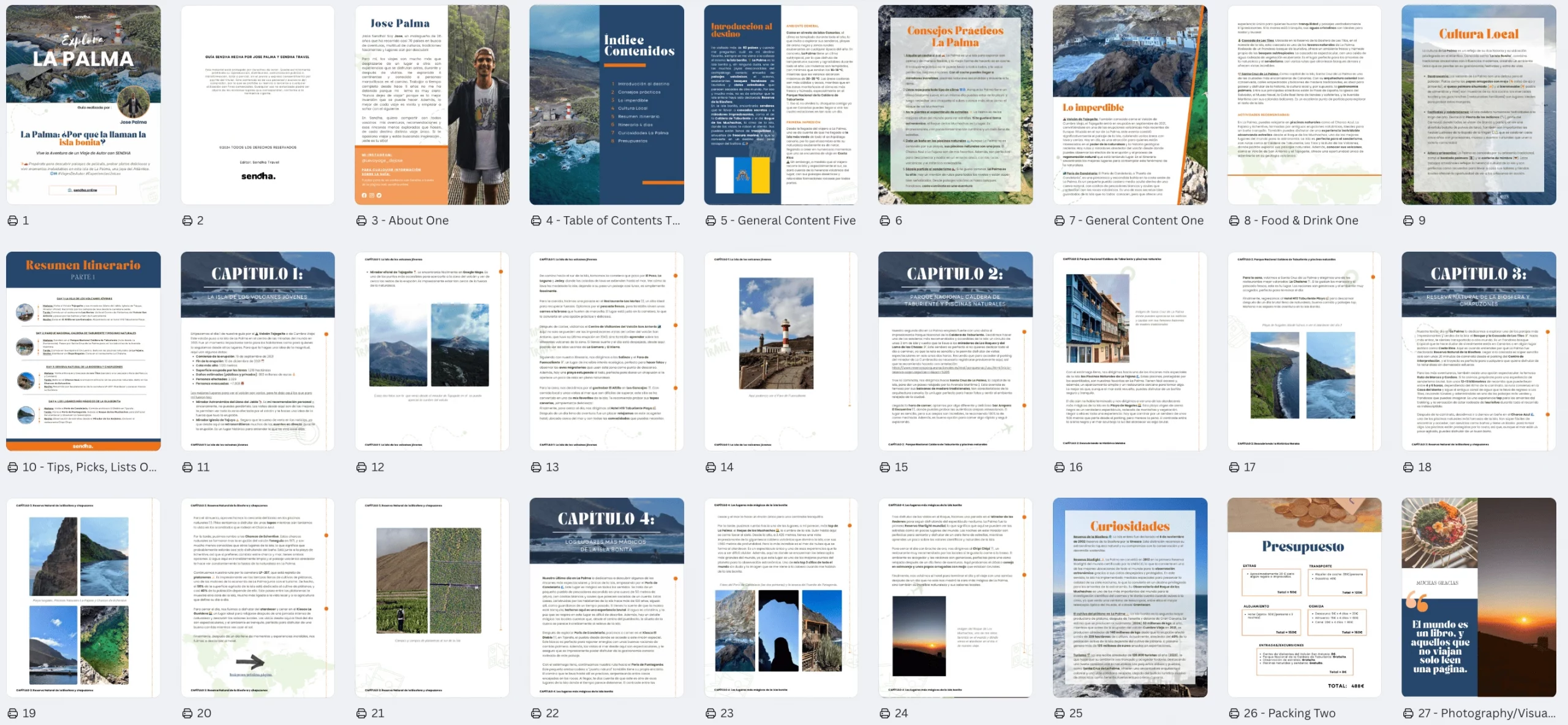Click the print icon next to page 15
Viewport: 1568px width, 725px height.
(x=884, y=467)
